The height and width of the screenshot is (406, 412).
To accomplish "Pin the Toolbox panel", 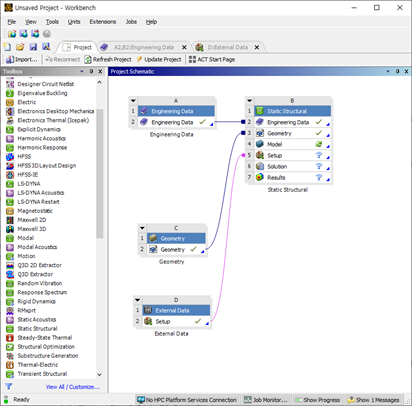I will click(x=91, y=71).
